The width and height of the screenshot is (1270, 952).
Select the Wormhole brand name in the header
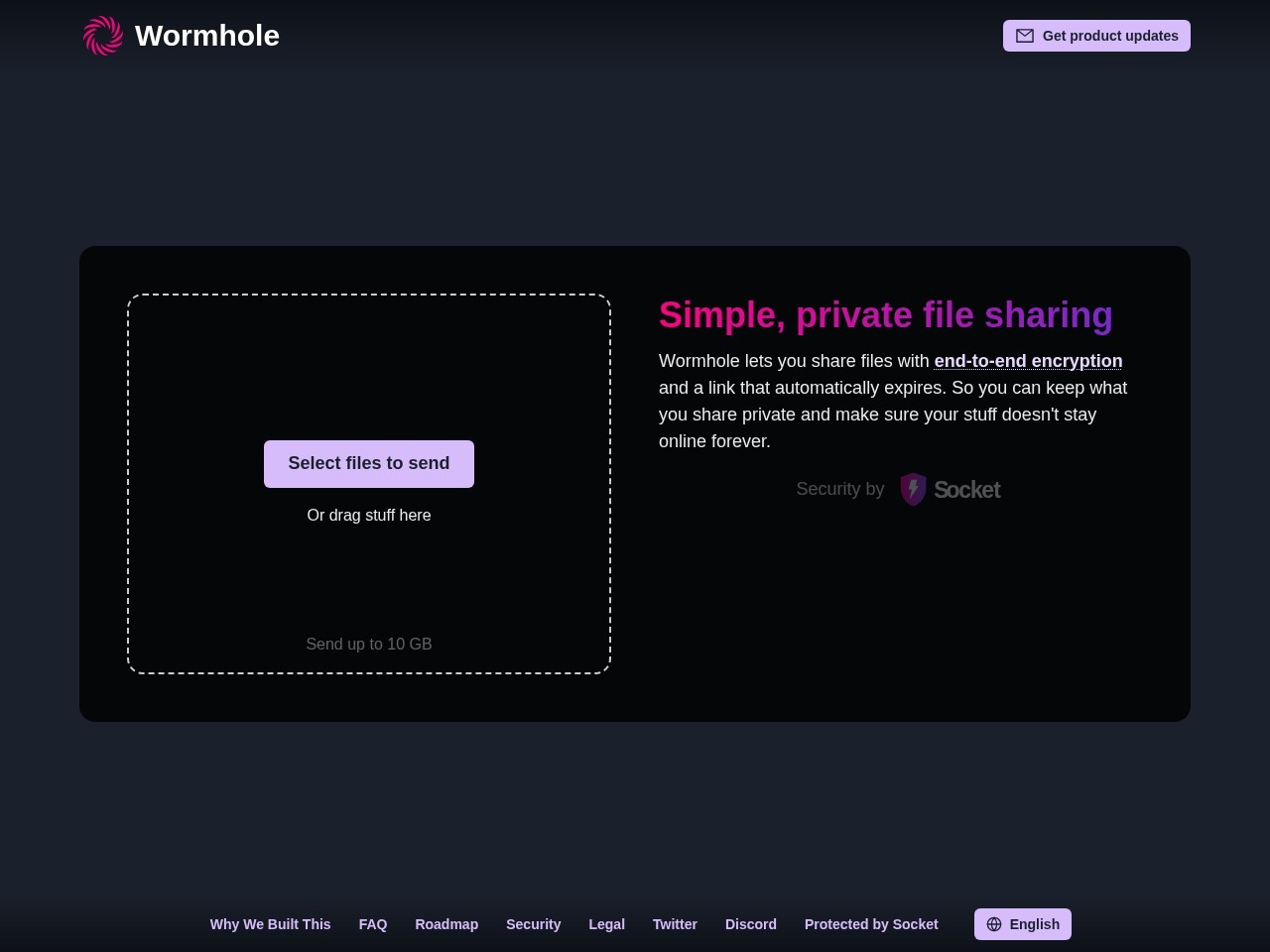(x=207, y=36)
